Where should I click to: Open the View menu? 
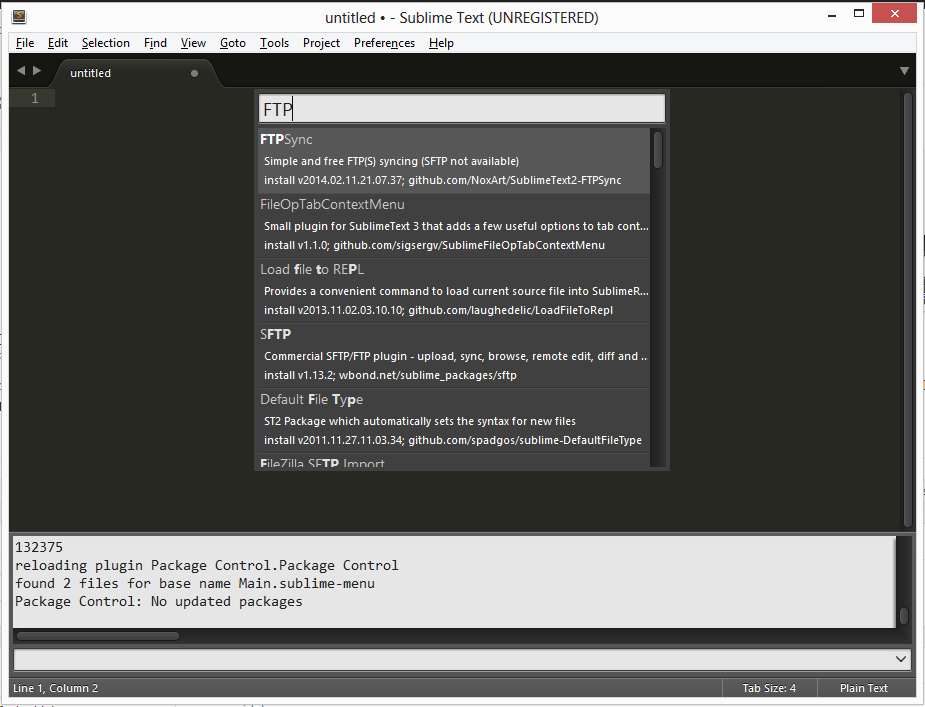coord(193,43)
